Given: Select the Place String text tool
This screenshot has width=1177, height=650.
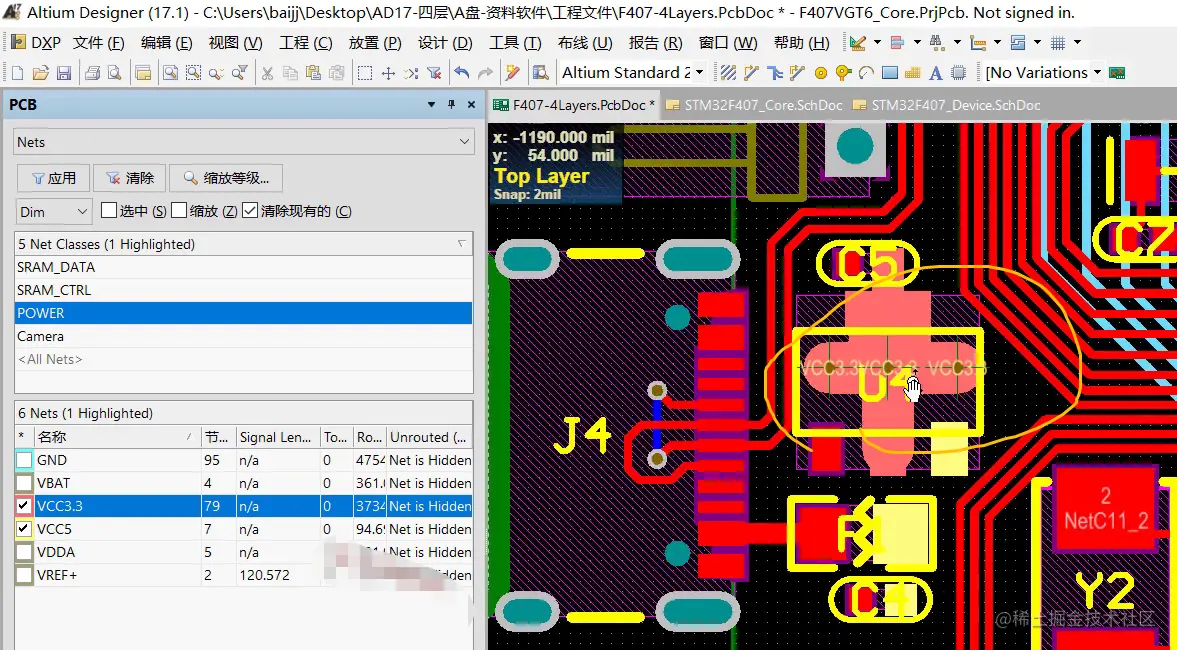Looking at the screenshot, I should coord(935,73).
